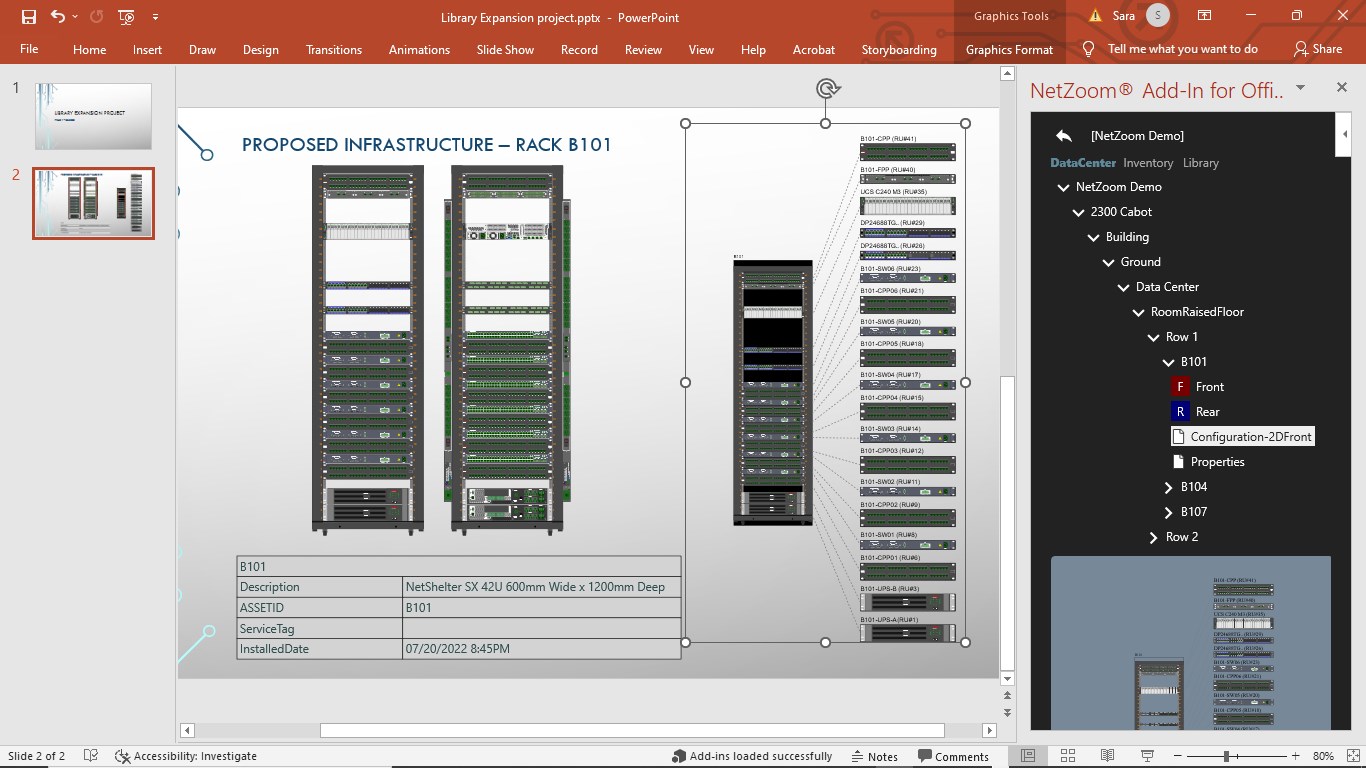Start slideshow from beginning via toolbar icon
The height and width of the screenshot is (768, 1366).
[126, 17]
